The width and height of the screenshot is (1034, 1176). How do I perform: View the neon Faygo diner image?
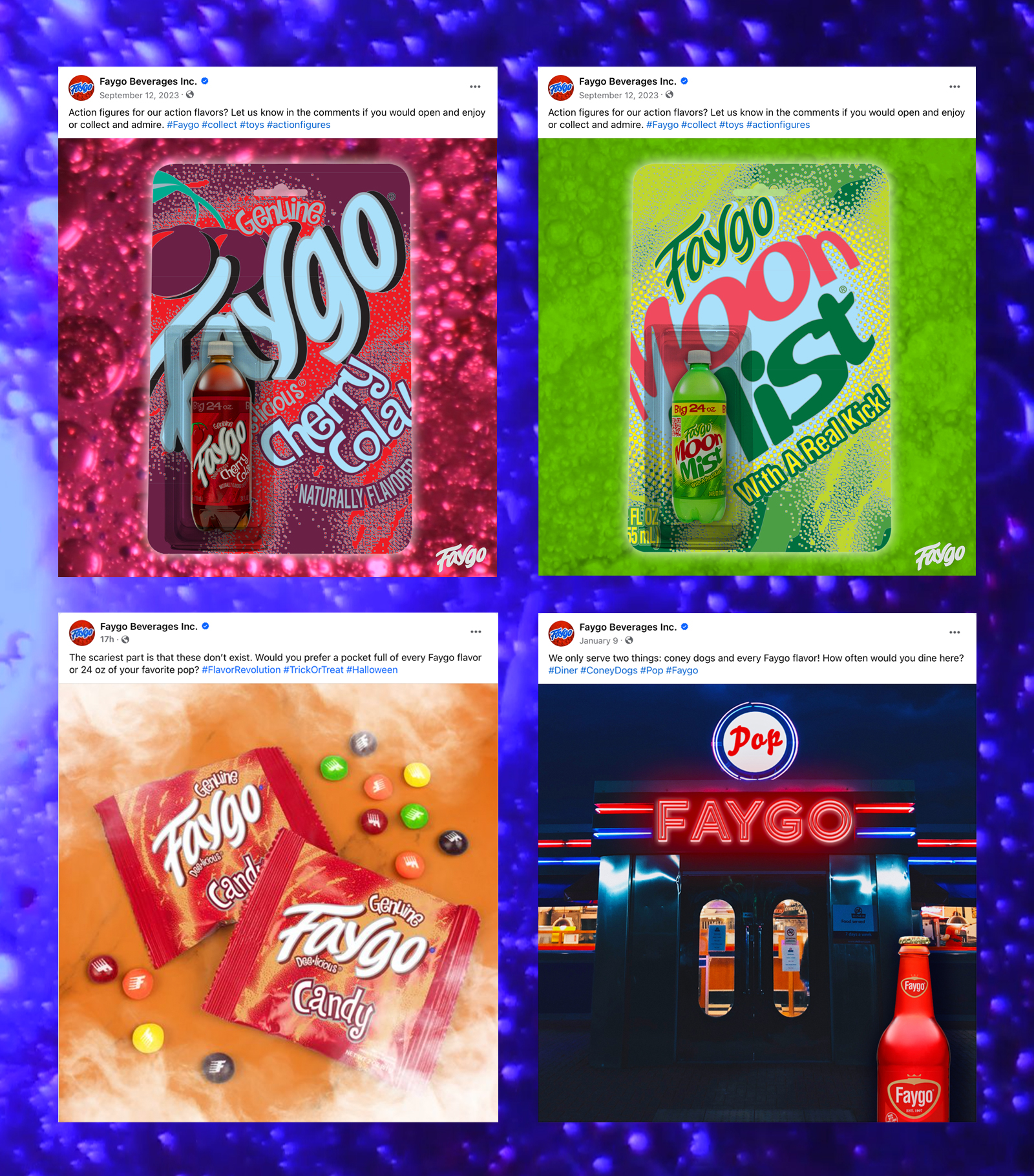pyautogui.click(x=757, y=903)
